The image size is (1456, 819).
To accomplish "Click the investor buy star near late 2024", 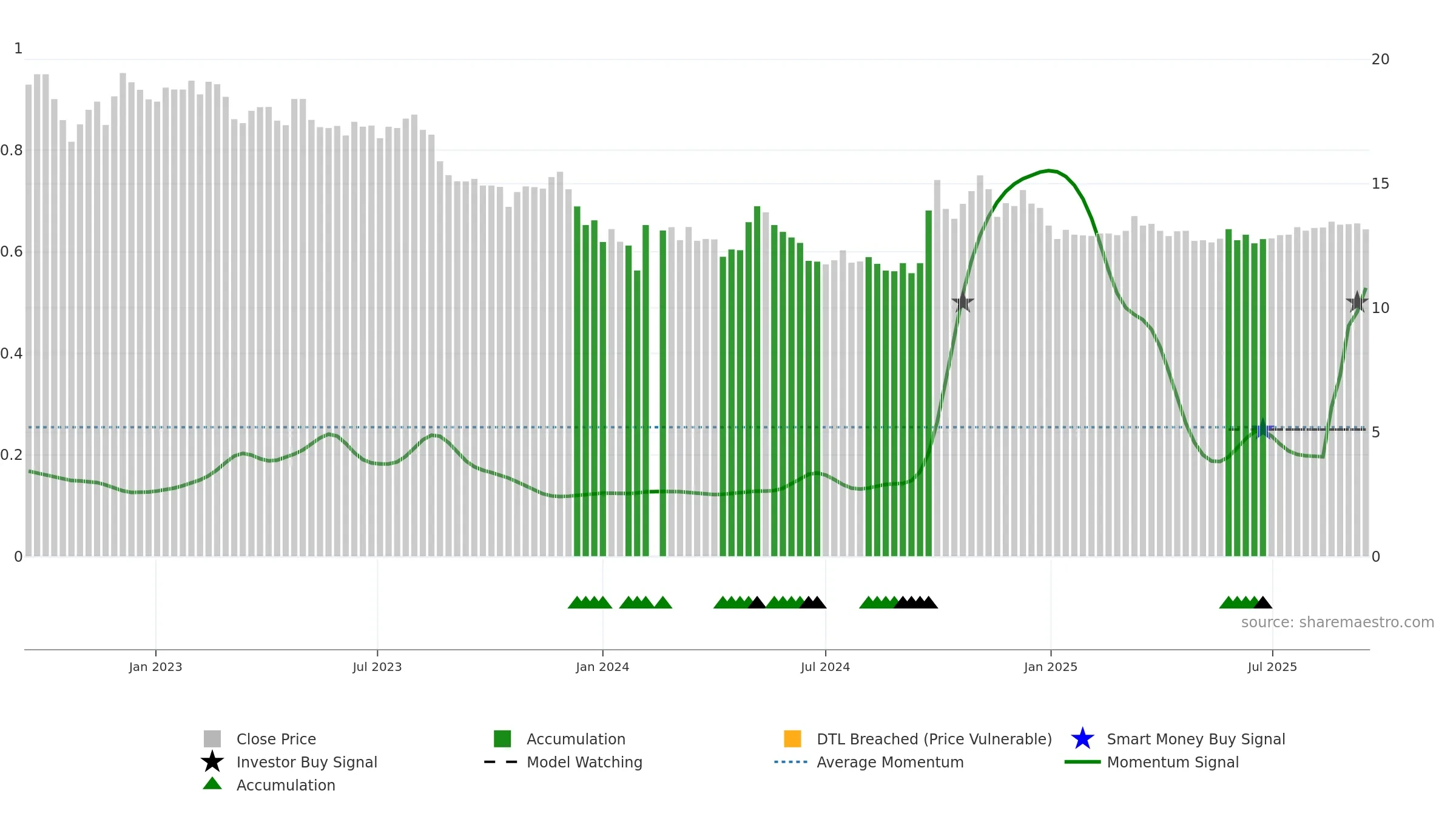I will pyautogui.click(x=963, y=302).
